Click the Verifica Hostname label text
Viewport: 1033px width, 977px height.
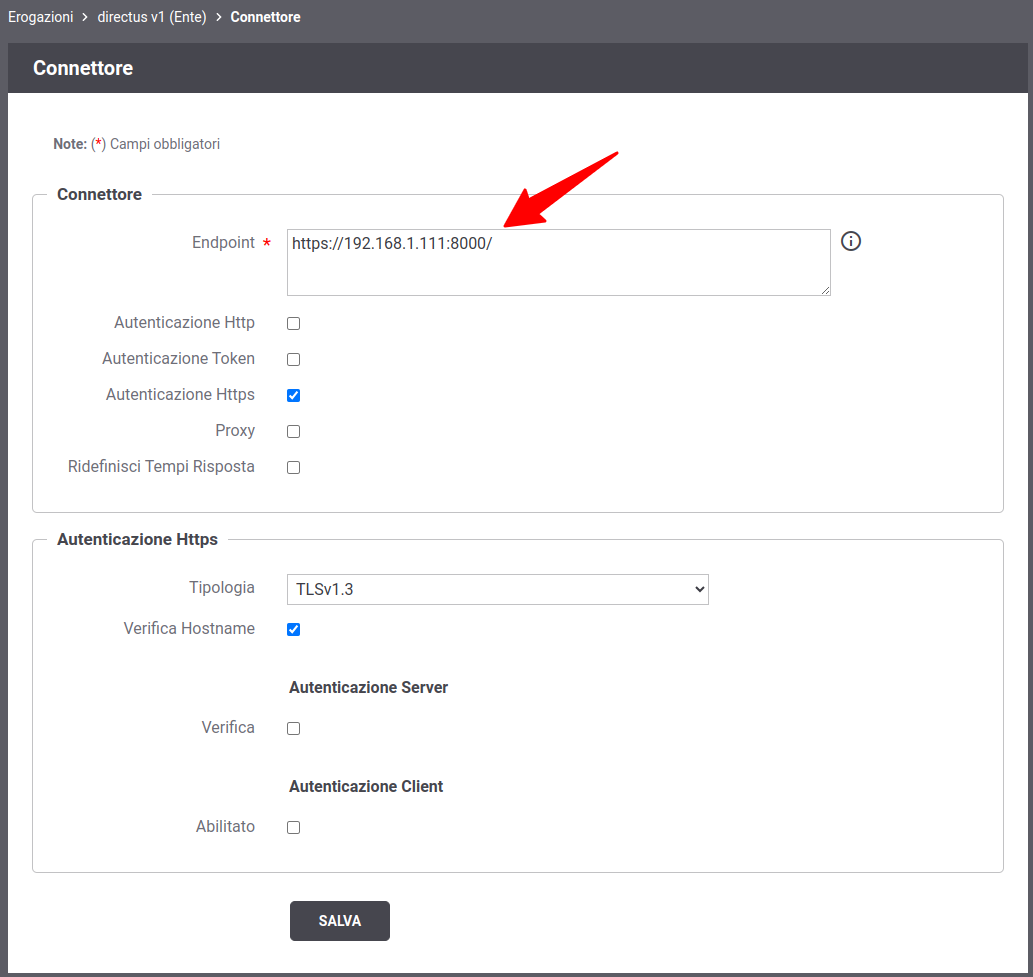tap(189, 629)
